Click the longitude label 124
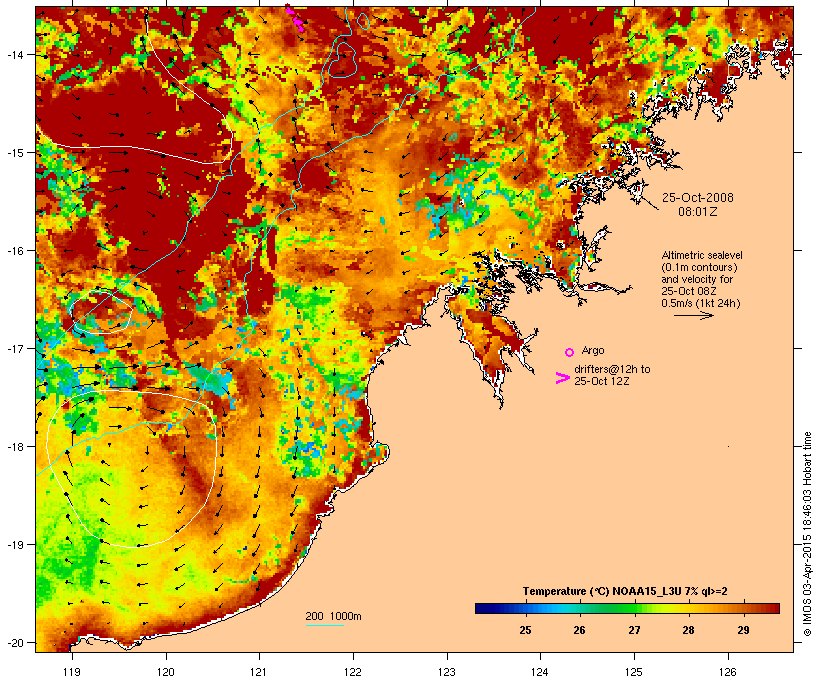 tap(540, 672)
